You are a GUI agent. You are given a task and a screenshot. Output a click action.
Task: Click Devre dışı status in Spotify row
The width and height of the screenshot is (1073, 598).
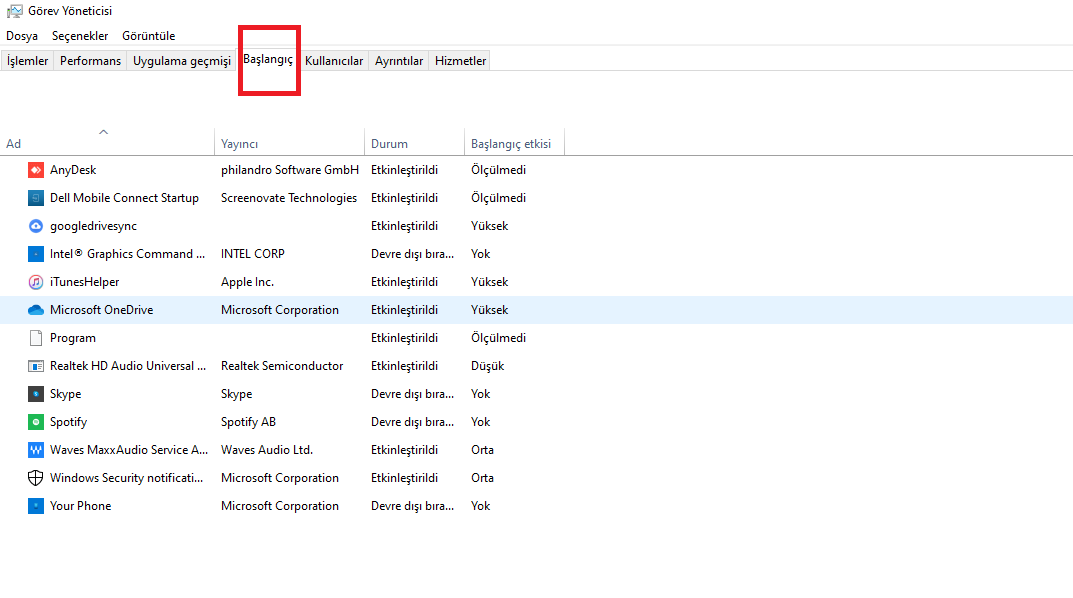[x=413, y=422]
